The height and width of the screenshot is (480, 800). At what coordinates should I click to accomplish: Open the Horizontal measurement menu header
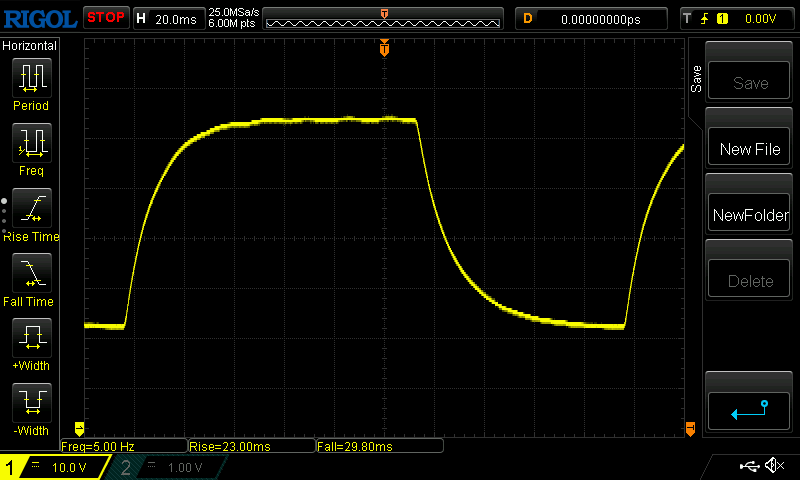point(30,46)
